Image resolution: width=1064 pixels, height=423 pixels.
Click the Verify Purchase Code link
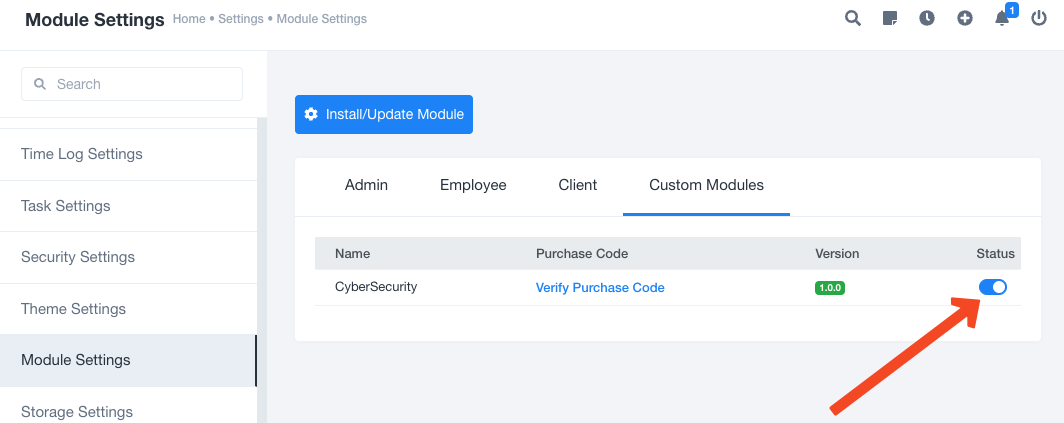coord(600,288)
